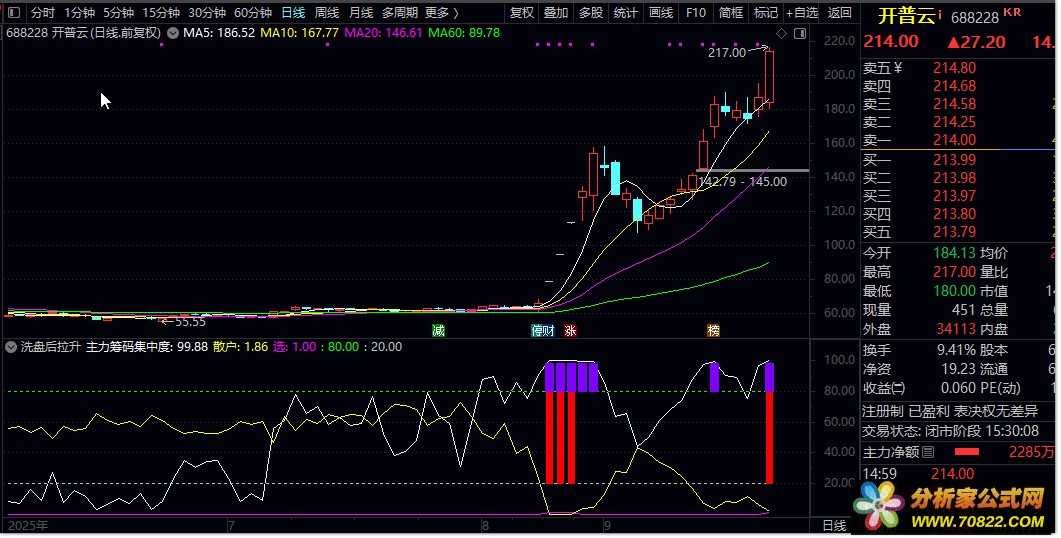Select the 1分钟 period
The height and width of the screenshot is (538, 1061).
pyautogui.click(x=79, y=13)
